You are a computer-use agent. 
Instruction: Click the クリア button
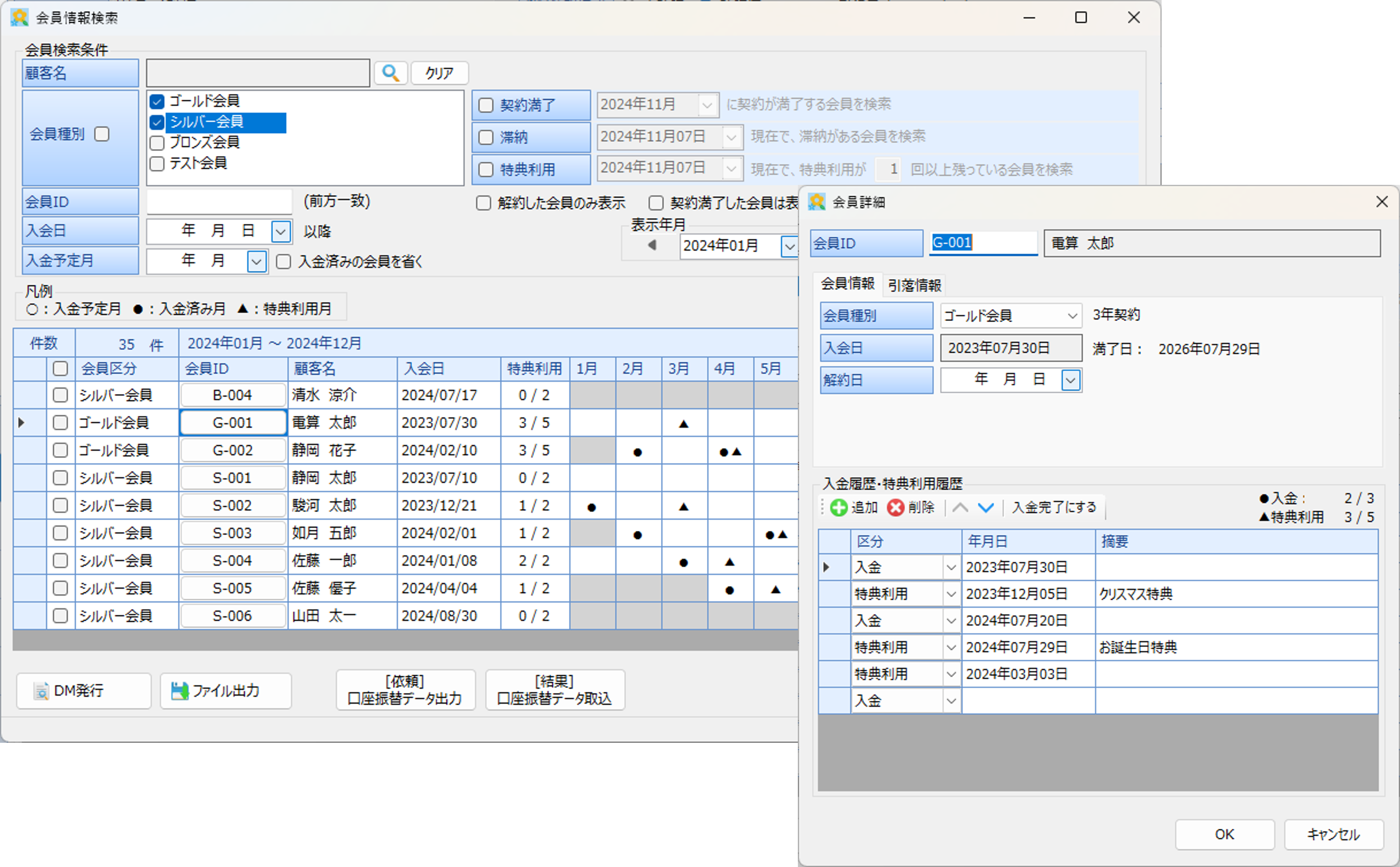439,73
